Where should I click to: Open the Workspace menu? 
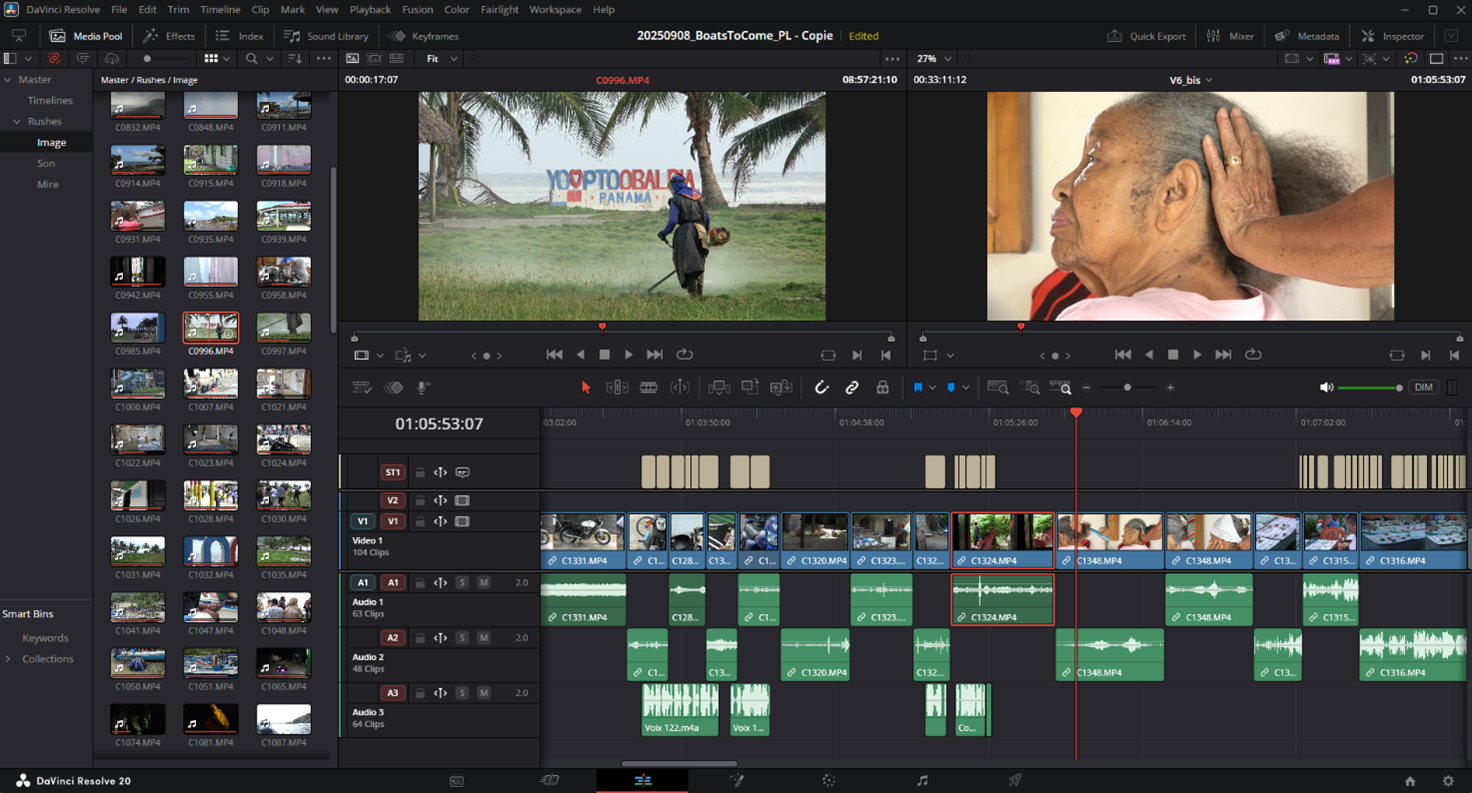point(555,10)
